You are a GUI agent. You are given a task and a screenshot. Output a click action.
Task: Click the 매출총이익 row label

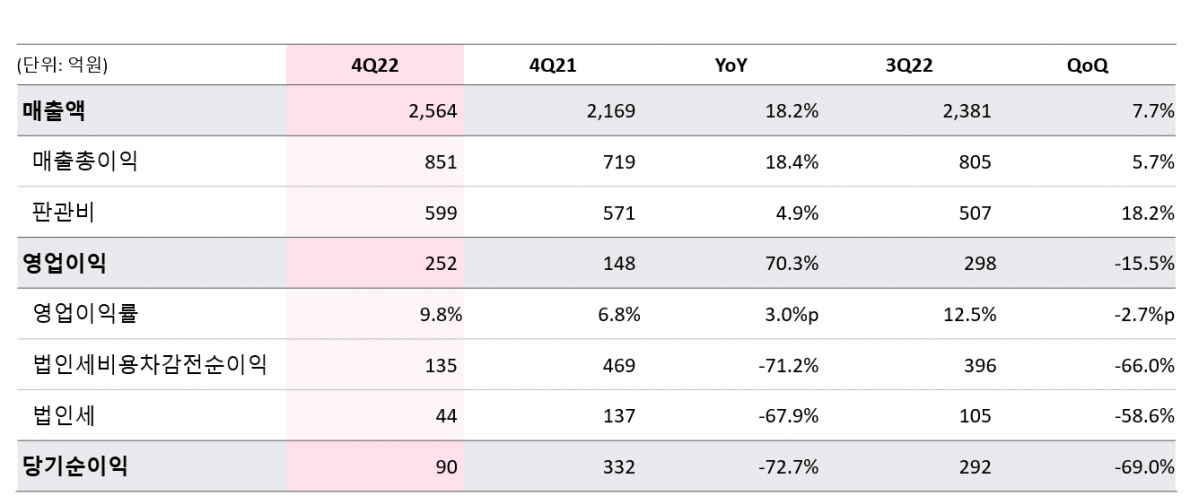coord(85,161)
